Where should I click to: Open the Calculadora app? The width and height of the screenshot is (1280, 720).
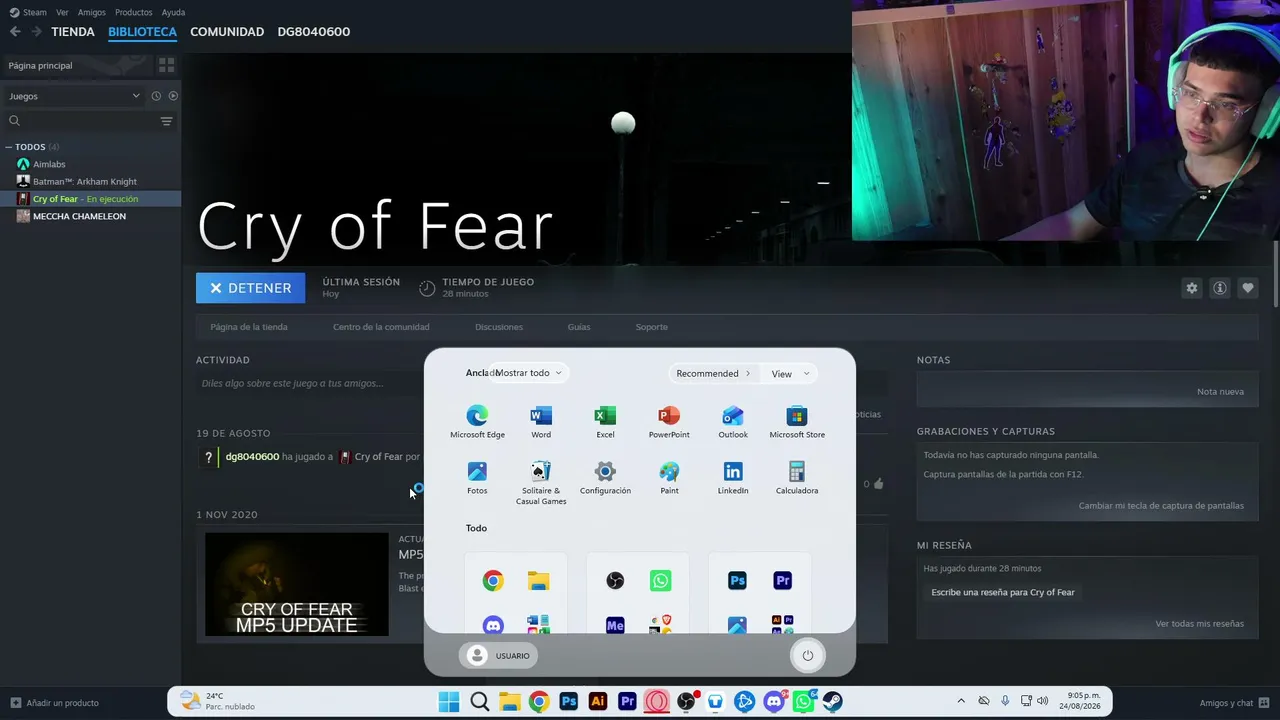click(797, 478)
